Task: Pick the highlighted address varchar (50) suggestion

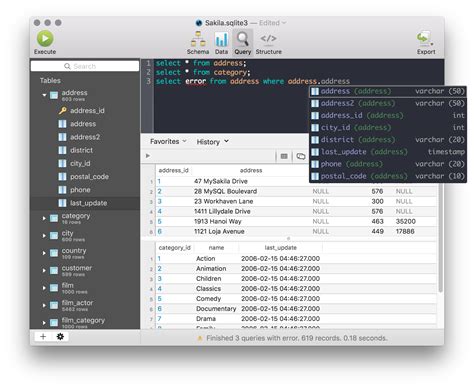Action: coord(388,91)
